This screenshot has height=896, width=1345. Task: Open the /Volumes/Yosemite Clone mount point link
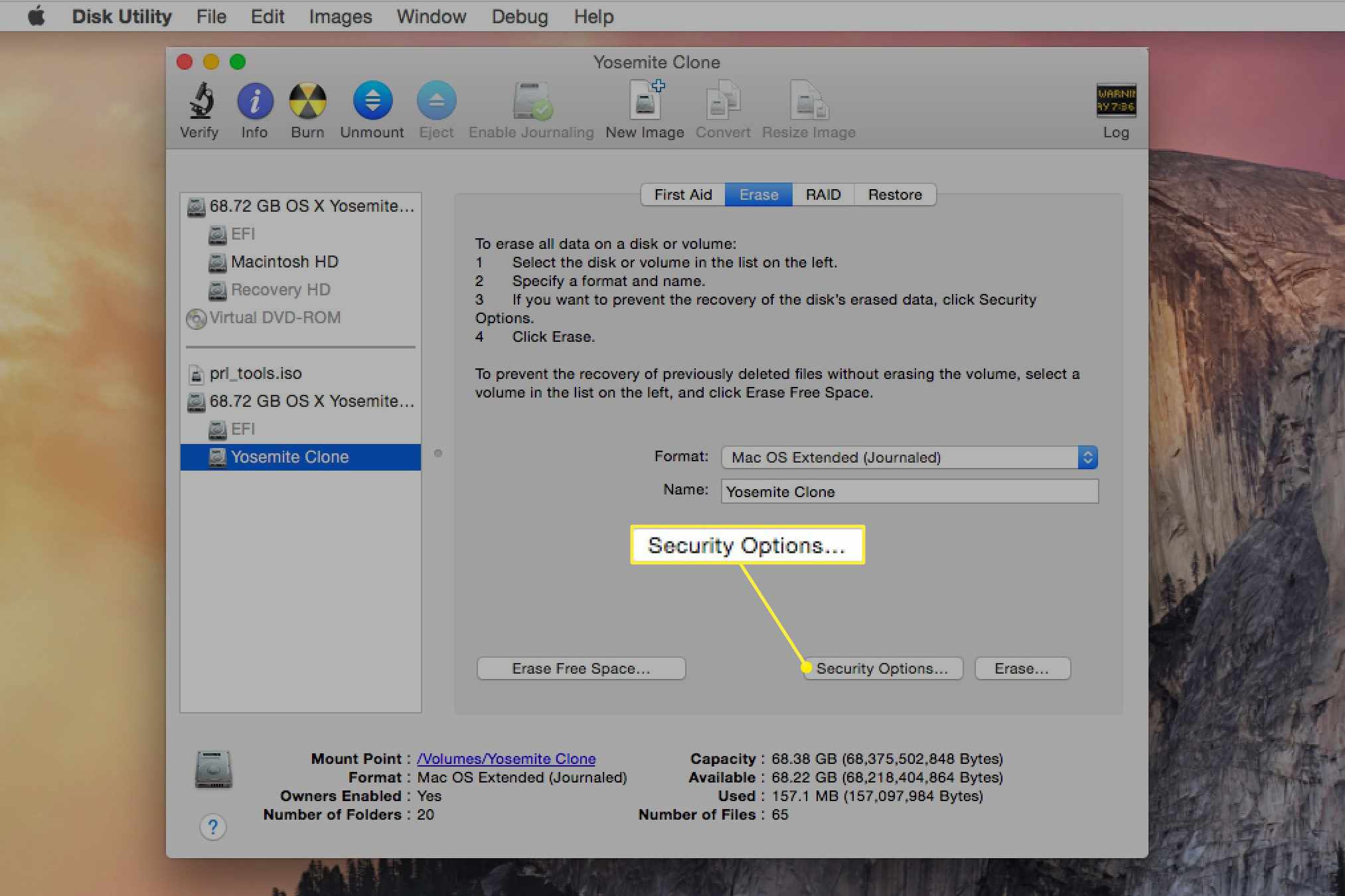tap(507, 759)
